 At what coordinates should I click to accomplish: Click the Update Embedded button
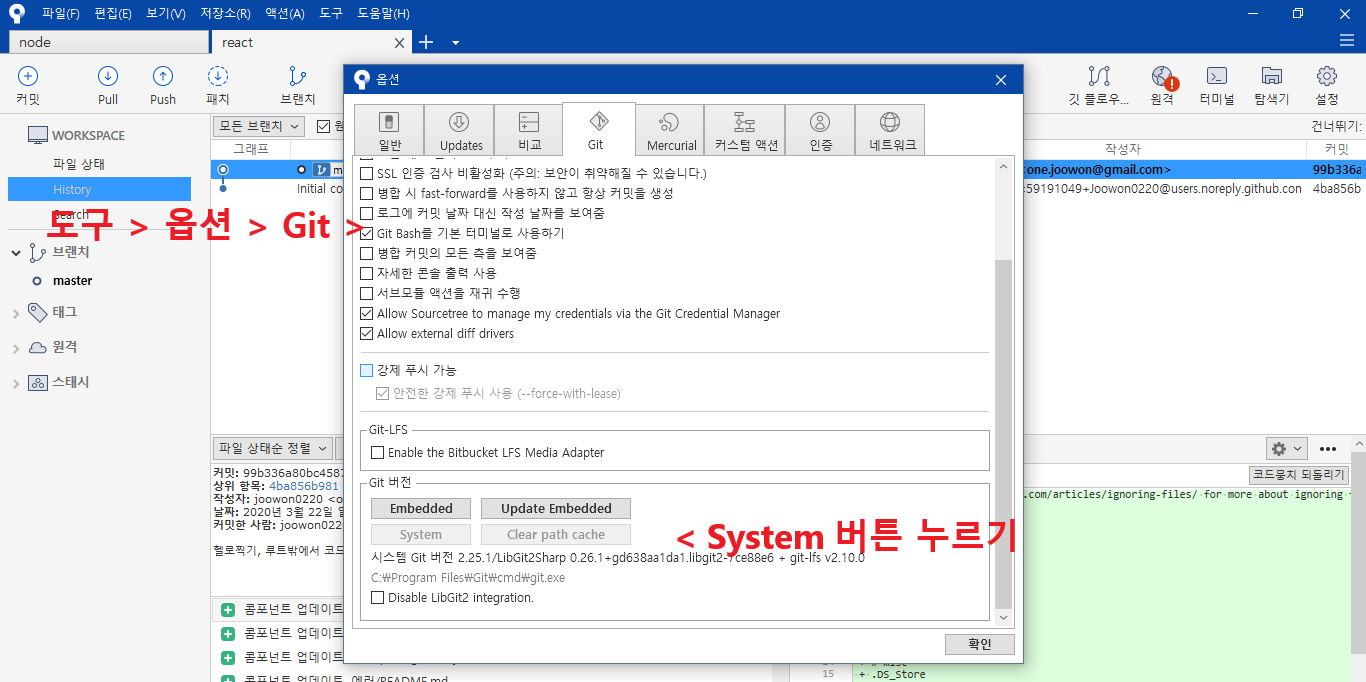point(556,508)
